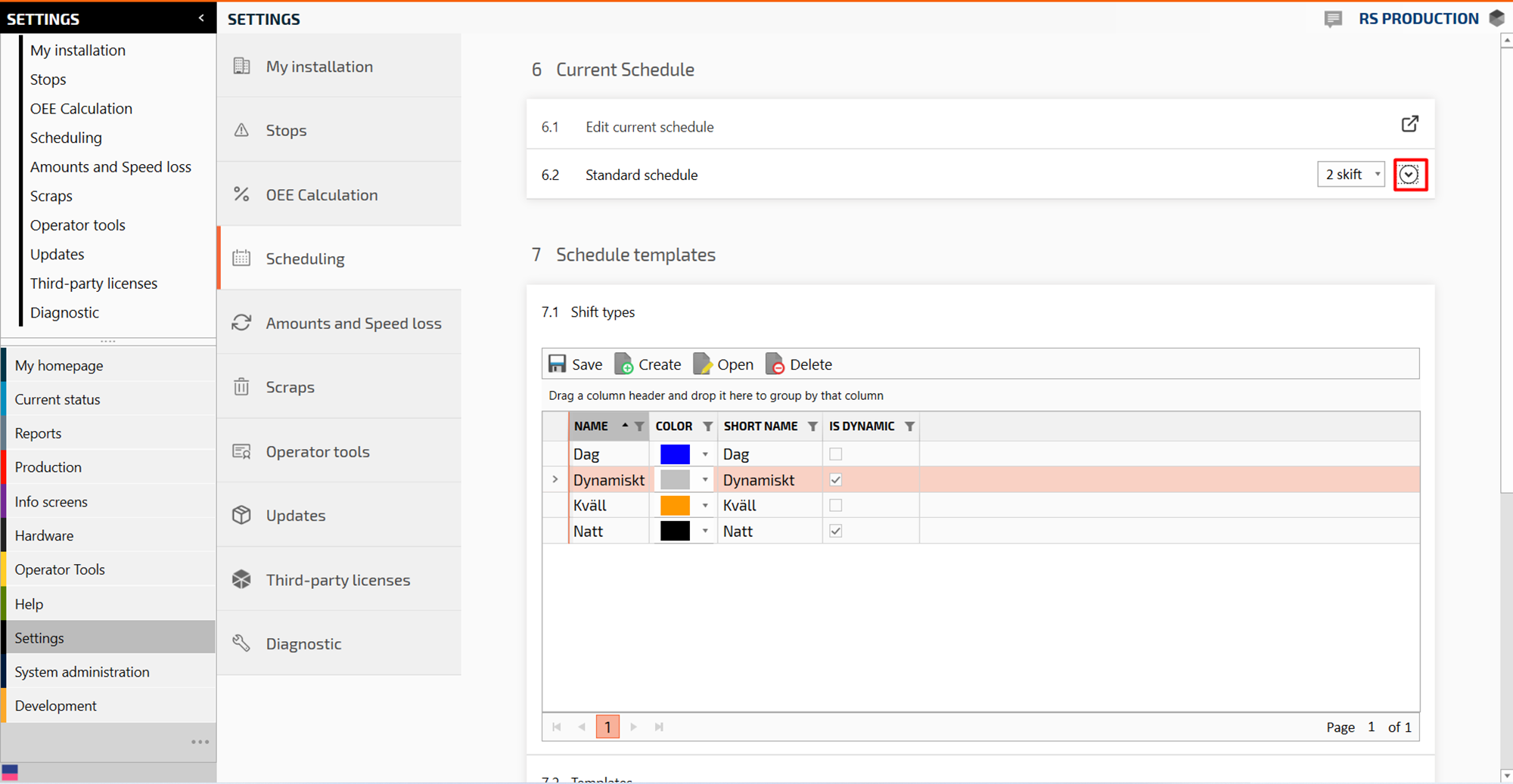Uncheck the Is Dynamic checkbox for Dynamiskt
The height and width of the screenshot is (784, 1513).
pyautogui.click(x=835, y=480)
